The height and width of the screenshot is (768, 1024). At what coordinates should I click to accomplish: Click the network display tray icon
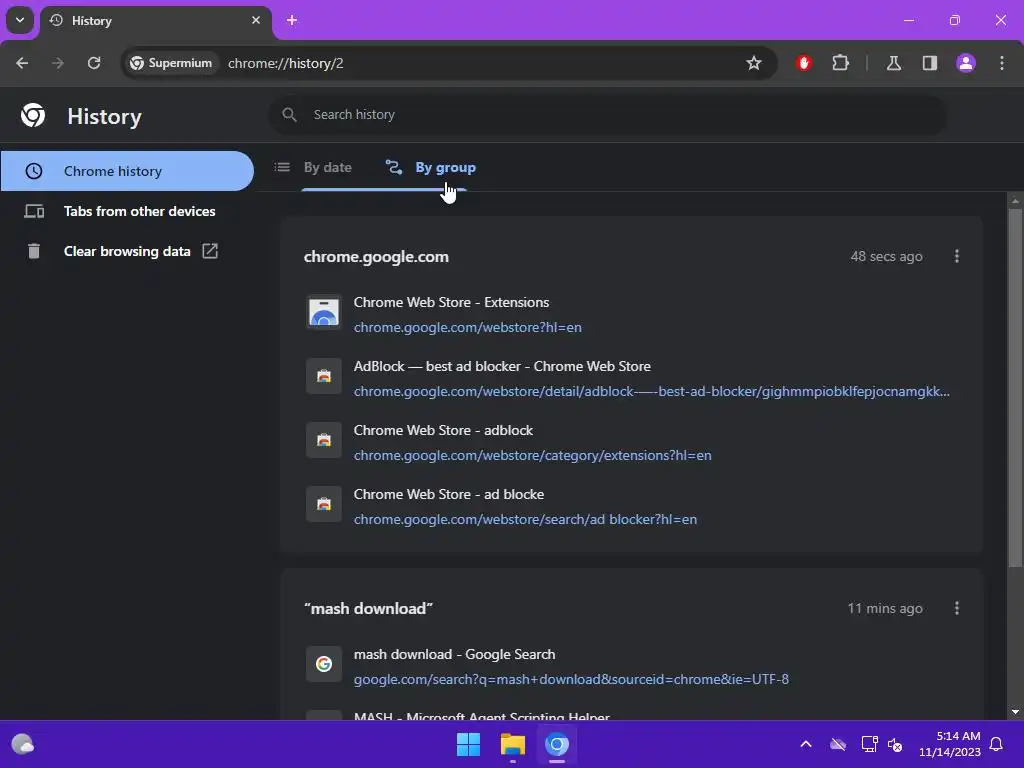coord(869,744)
